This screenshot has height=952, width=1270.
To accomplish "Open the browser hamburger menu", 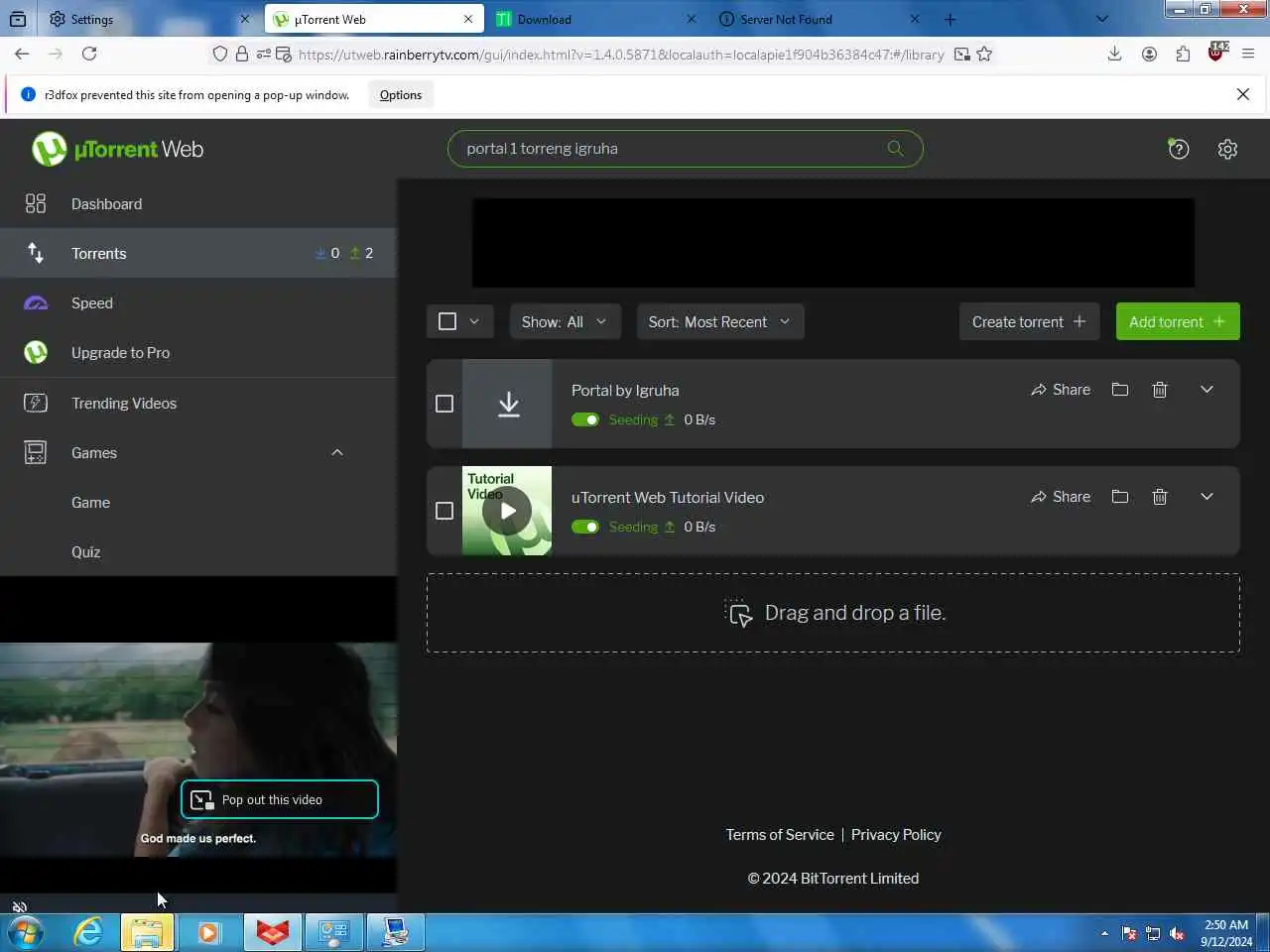I will pos(1248,54).
